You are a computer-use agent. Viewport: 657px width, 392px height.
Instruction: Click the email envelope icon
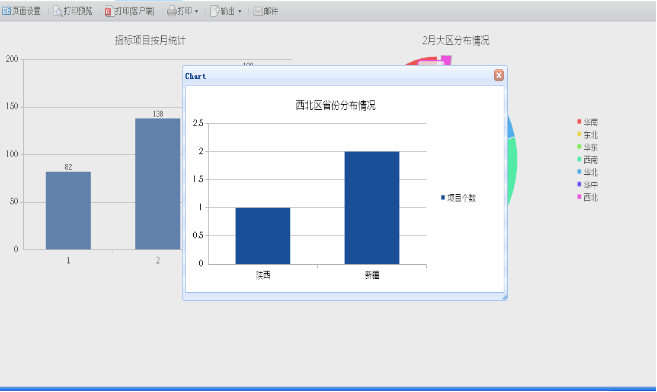coord(258,11)
